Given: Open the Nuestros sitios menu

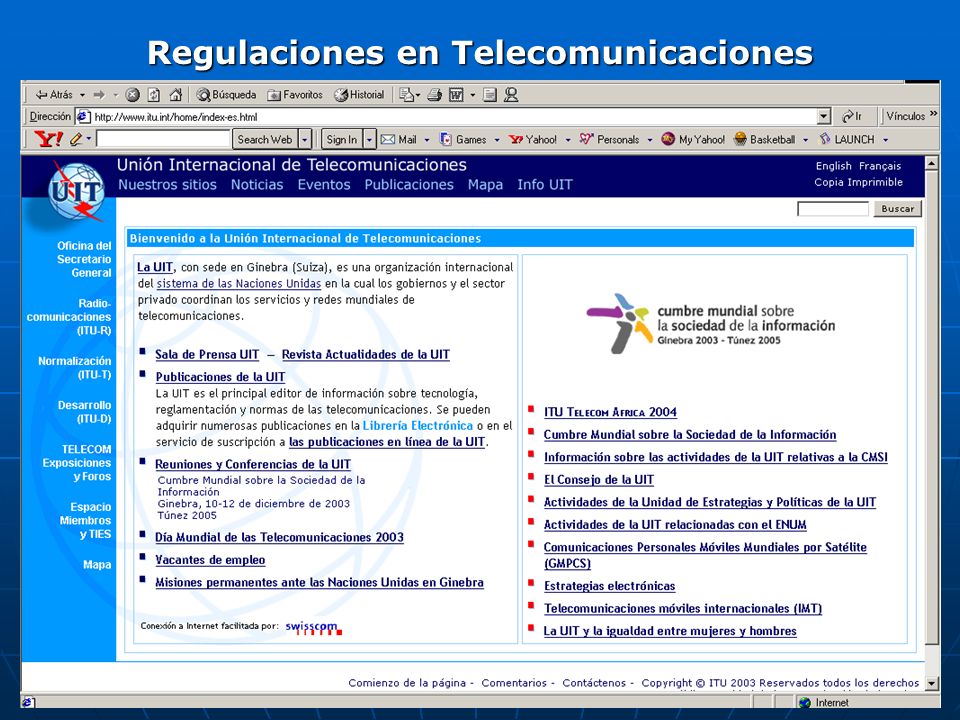Looking at the screenshot, I should coord(167,185).
